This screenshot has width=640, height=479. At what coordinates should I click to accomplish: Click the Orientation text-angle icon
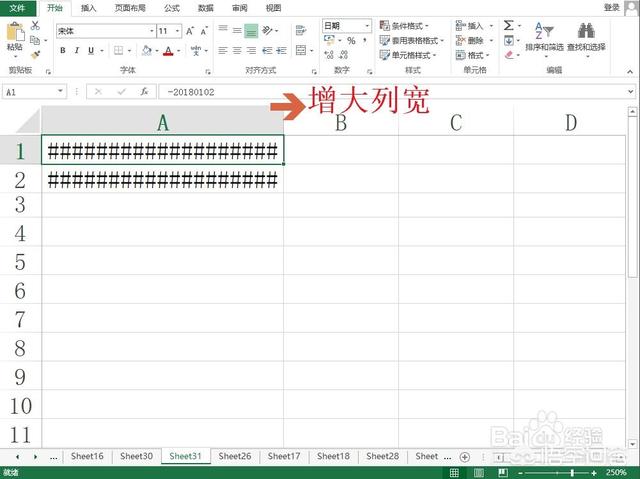point(267,31)
